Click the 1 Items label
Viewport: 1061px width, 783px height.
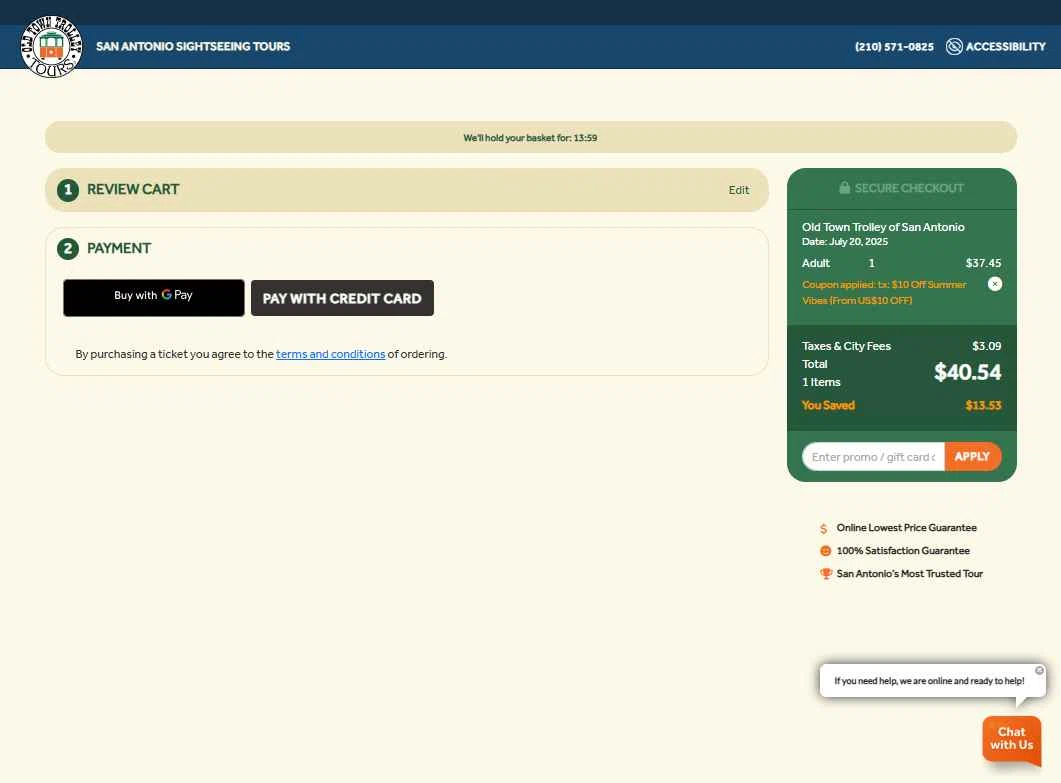[821, 382]
